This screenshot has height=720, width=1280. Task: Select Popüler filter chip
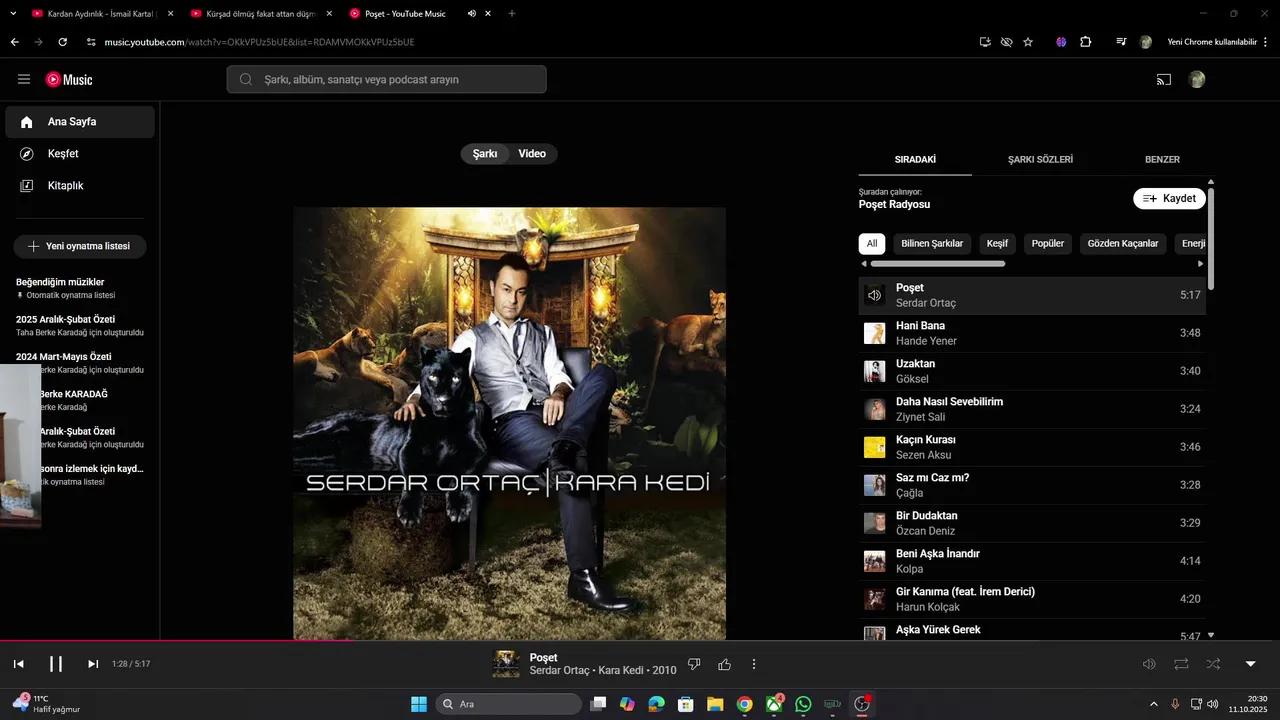pyautogui.click(x=1048, y=243)
